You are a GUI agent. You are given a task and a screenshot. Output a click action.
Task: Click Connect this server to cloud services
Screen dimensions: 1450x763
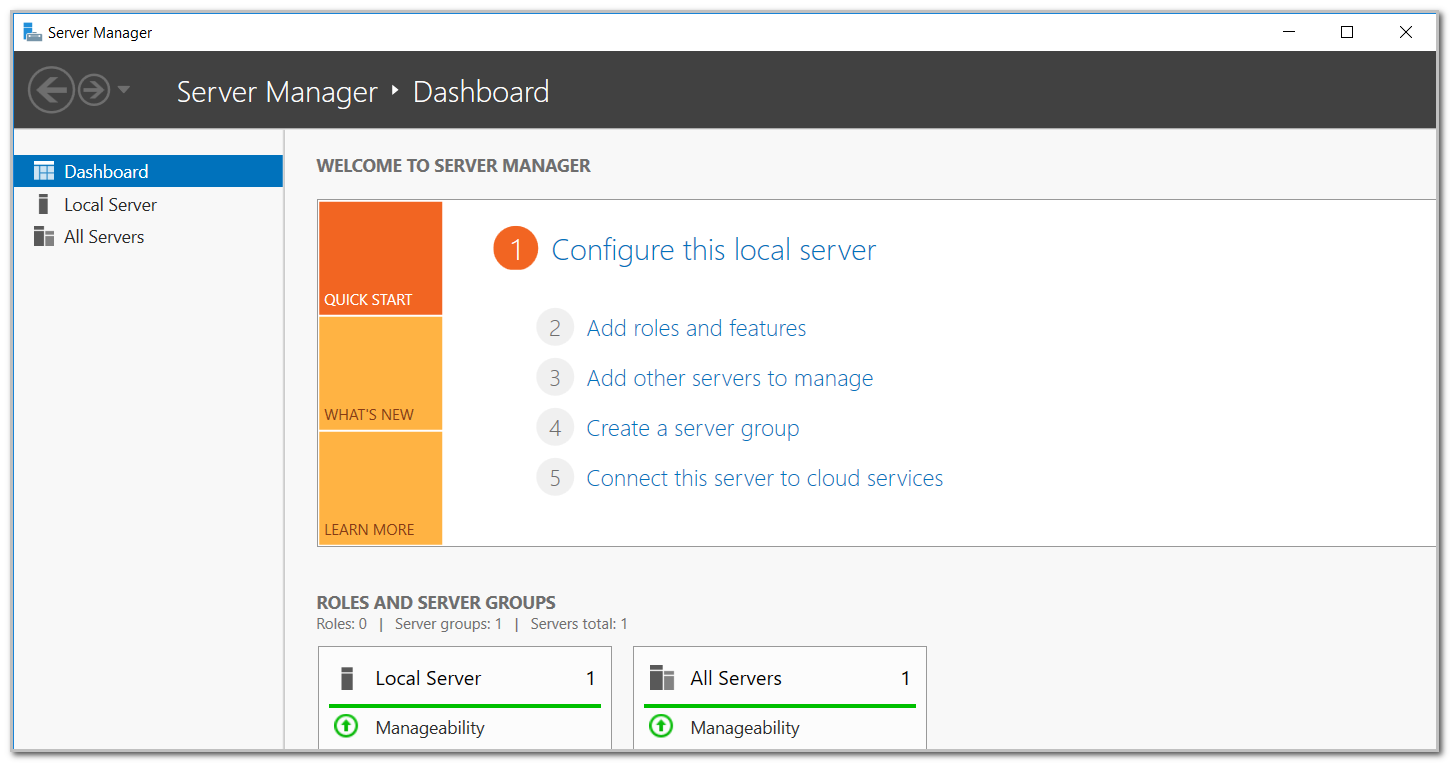coord(764,477)
